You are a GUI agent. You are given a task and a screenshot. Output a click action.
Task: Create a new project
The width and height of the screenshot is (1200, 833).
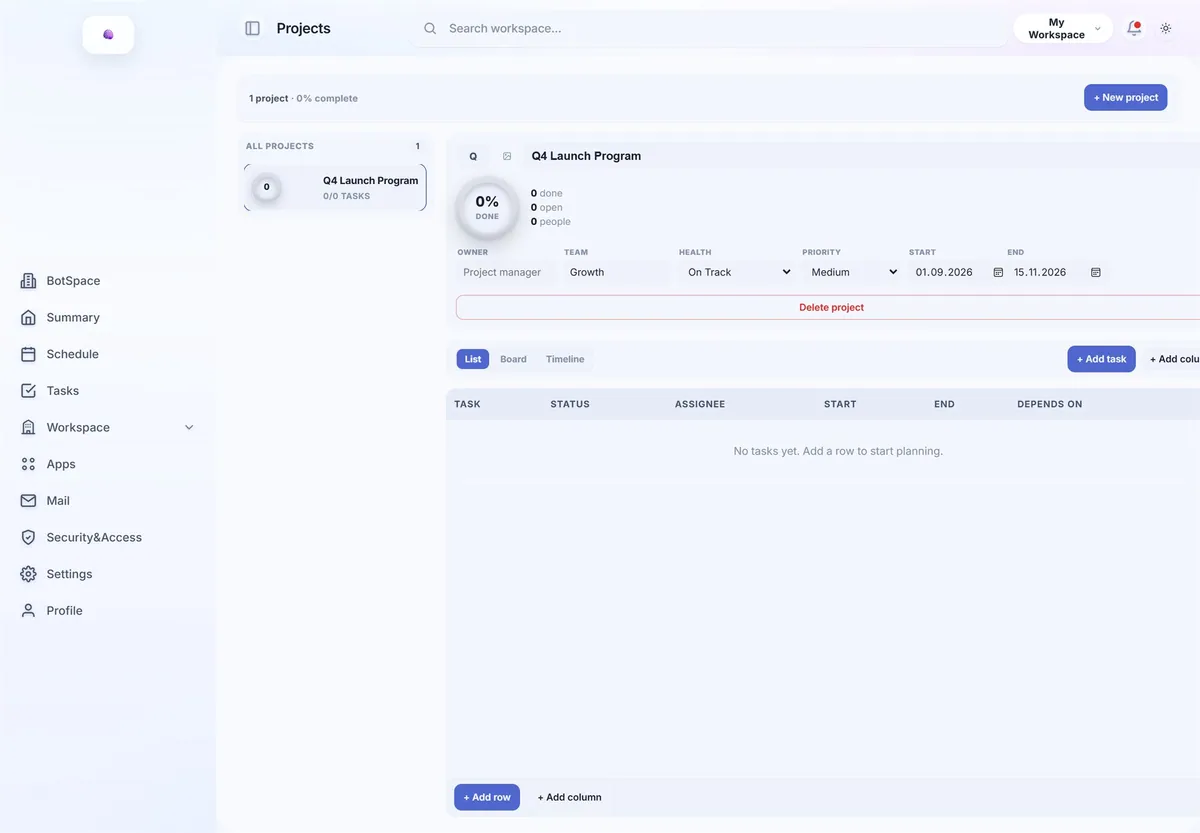[1126, 98]
